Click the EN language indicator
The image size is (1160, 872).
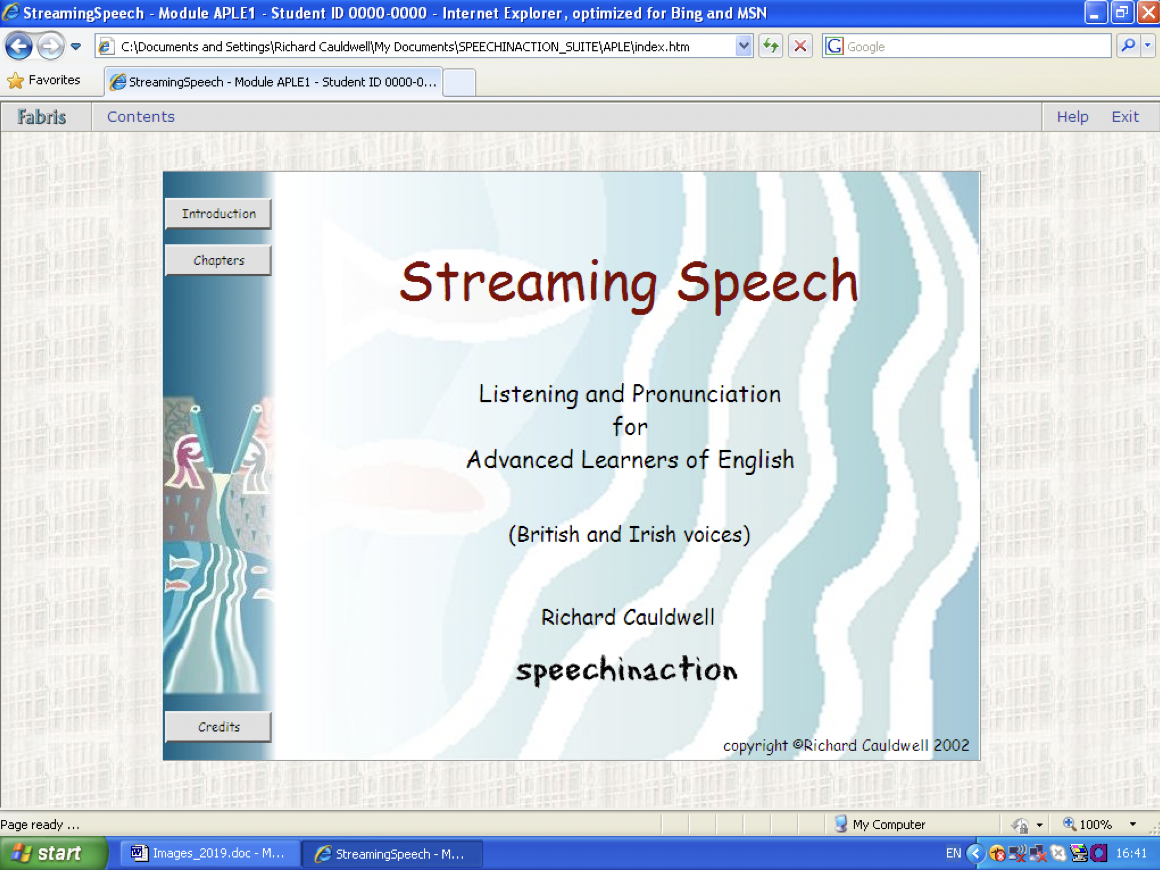953,854
